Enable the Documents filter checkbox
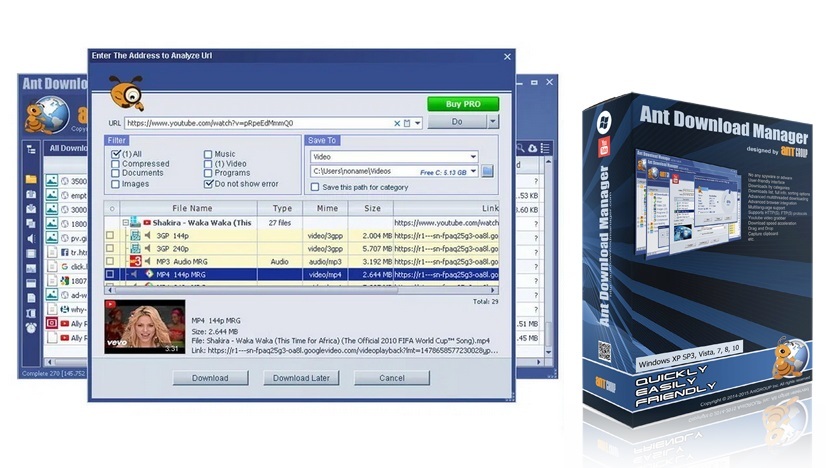 tap(115, 173)
